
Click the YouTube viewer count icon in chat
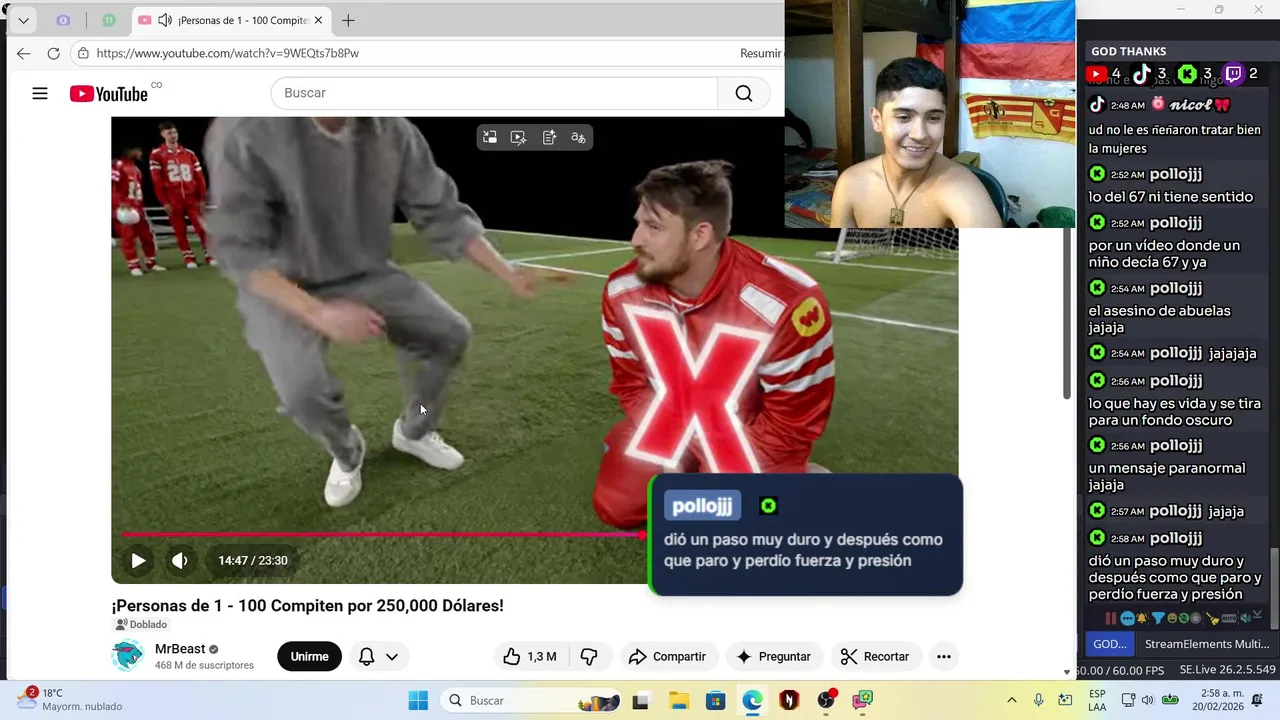click(x=1096, y=74)
